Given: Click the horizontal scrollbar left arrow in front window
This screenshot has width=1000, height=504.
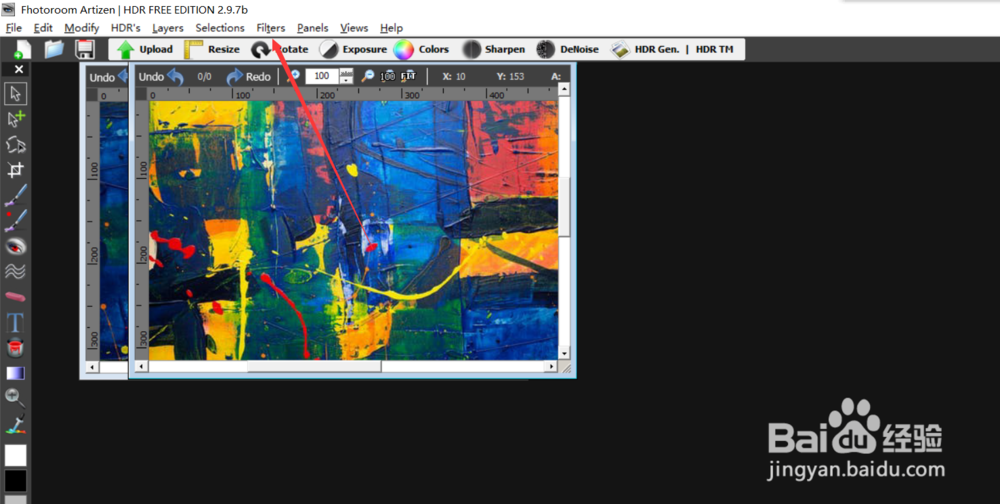Looking at the screenshot, I should tap(142, 366).
